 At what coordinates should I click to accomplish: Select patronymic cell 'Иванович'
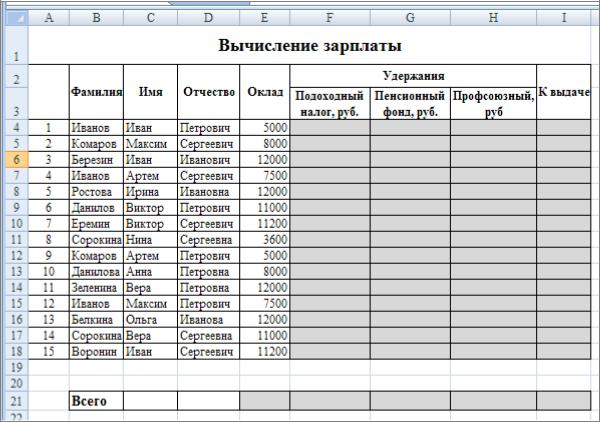click(209, 160)
